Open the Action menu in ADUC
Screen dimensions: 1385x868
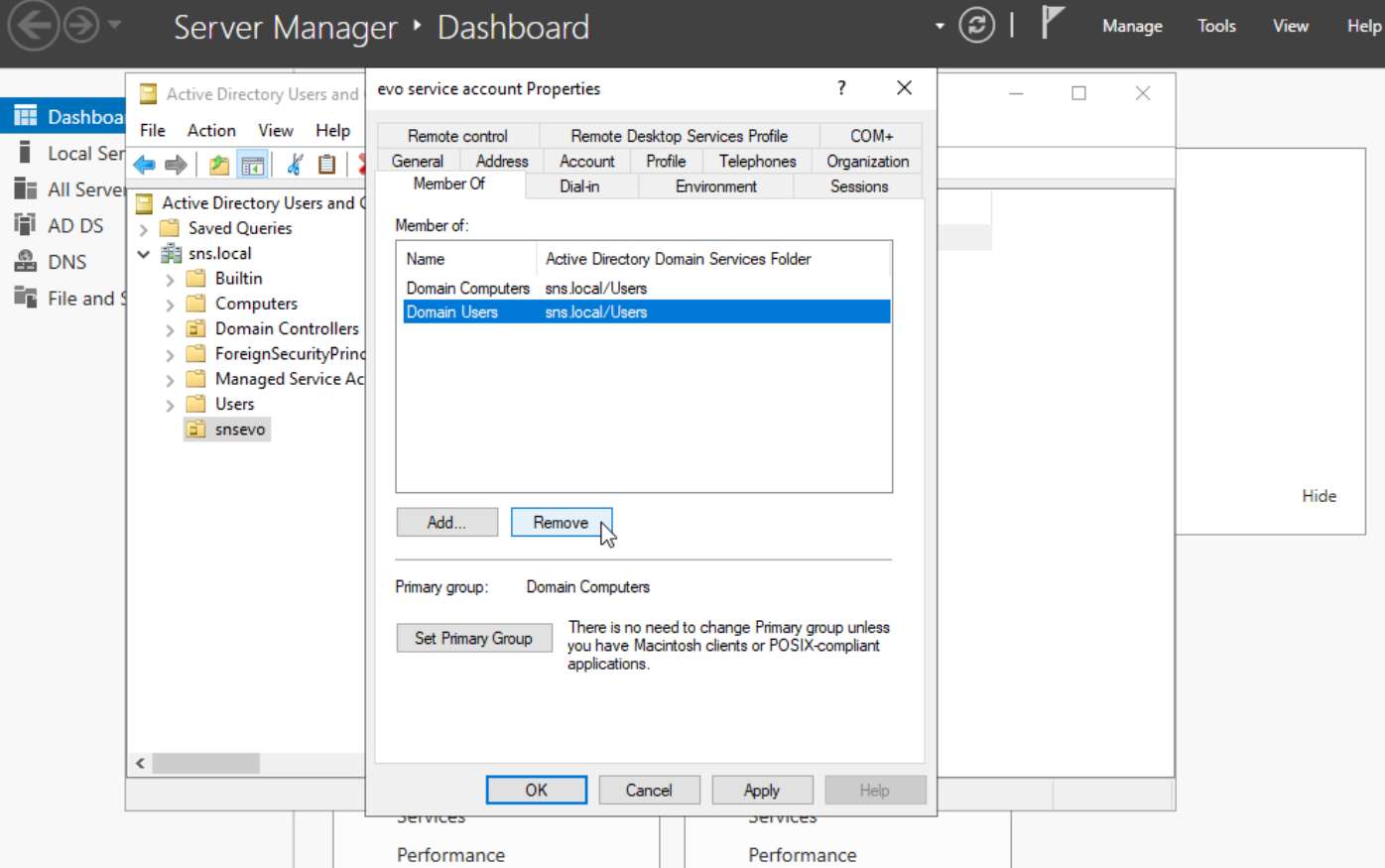pyautogui.click(x=211, y=130)
